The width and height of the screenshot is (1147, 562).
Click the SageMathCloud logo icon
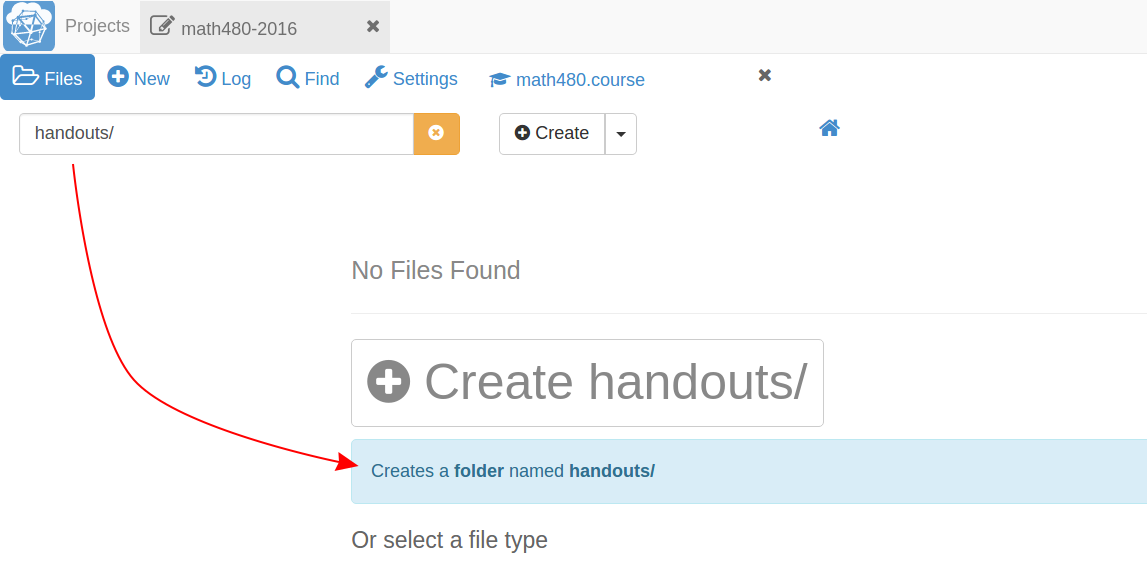click(29, 26)
